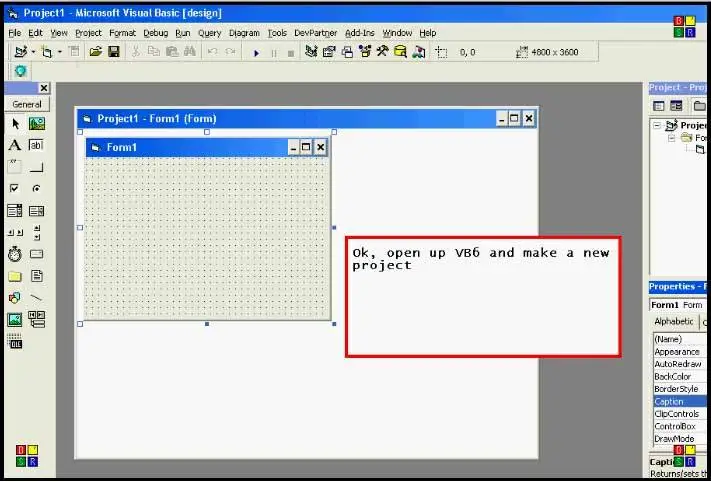
Task: Click the Cut scissors icon
Action: (135, 52)
